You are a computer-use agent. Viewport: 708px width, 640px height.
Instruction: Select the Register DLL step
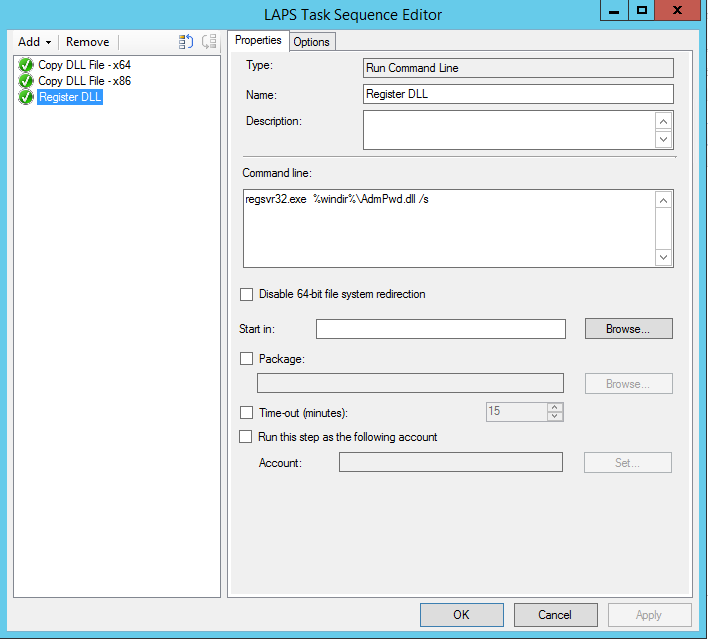tap(70, 97)
